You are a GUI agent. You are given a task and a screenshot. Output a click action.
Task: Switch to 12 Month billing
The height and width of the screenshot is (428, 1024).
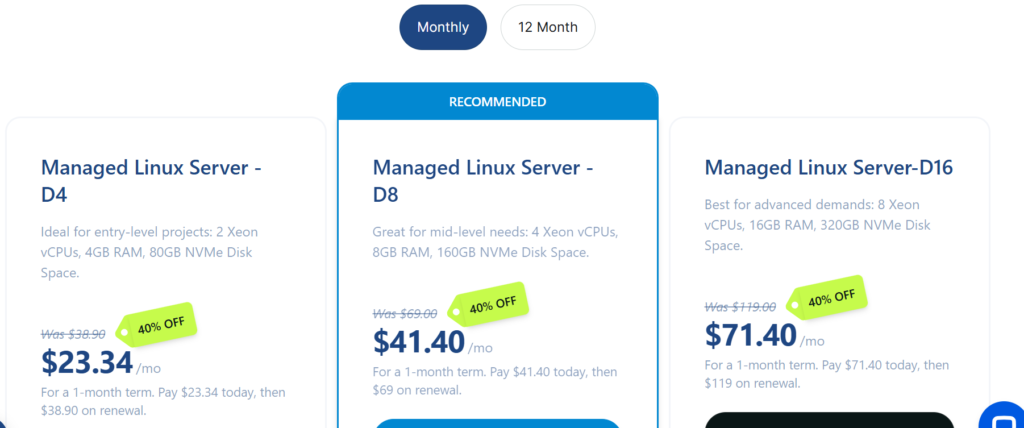(547, 27)
